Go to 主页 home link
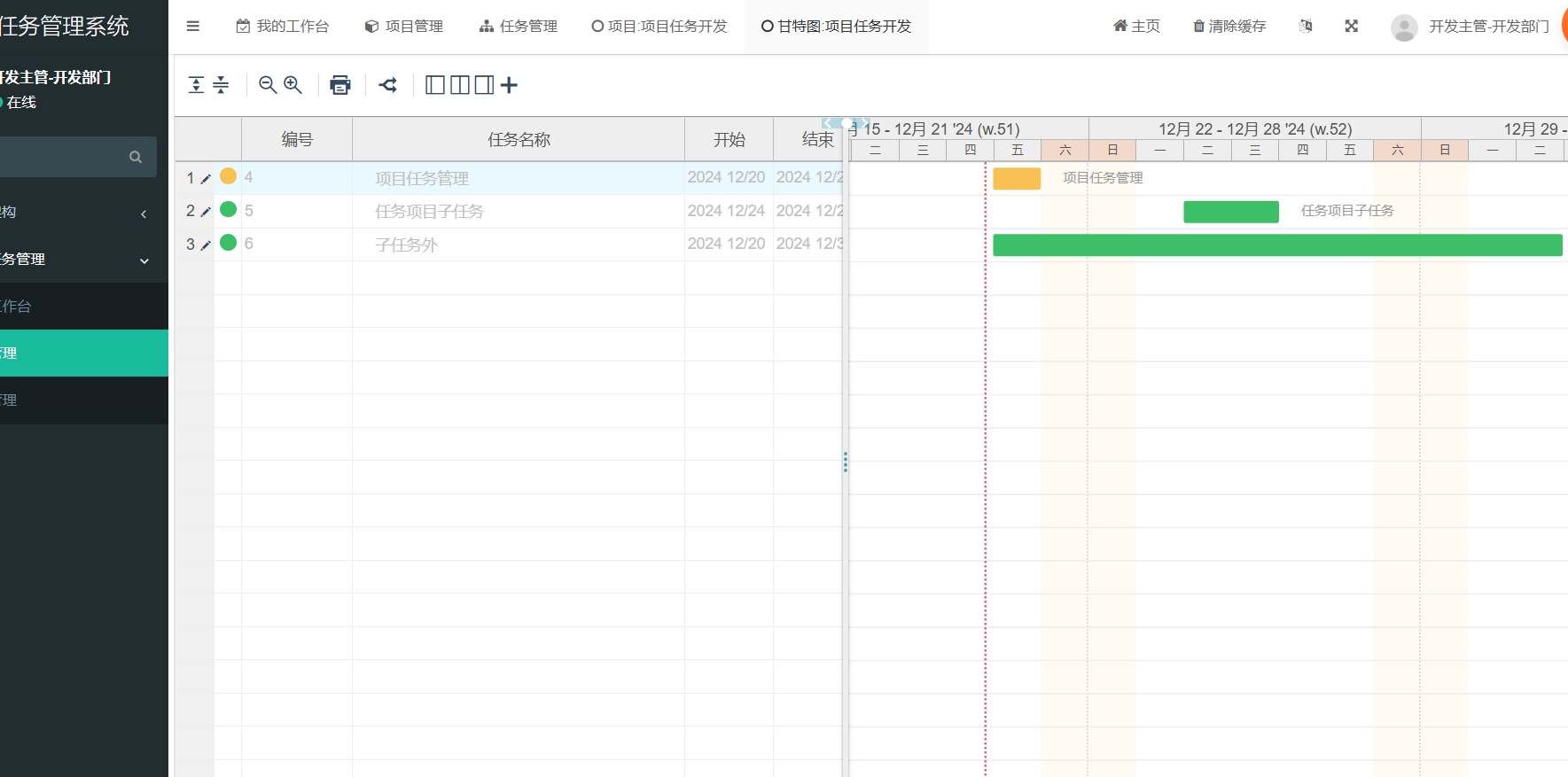 [x=1136, y=27]
